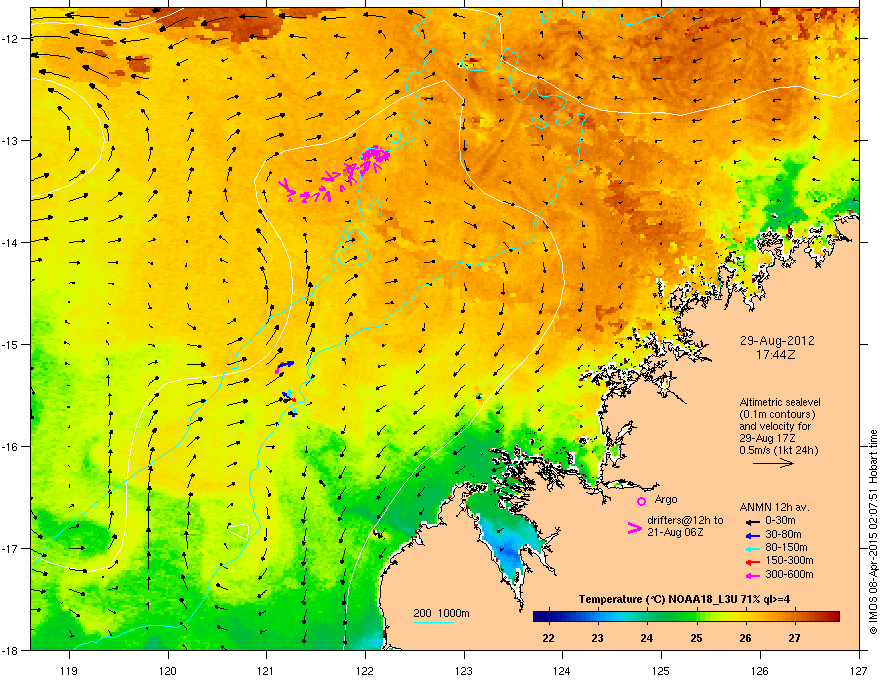Click longitude axis label 120
The width and height of the screenshot is (880, 680).
coord(168,671)
